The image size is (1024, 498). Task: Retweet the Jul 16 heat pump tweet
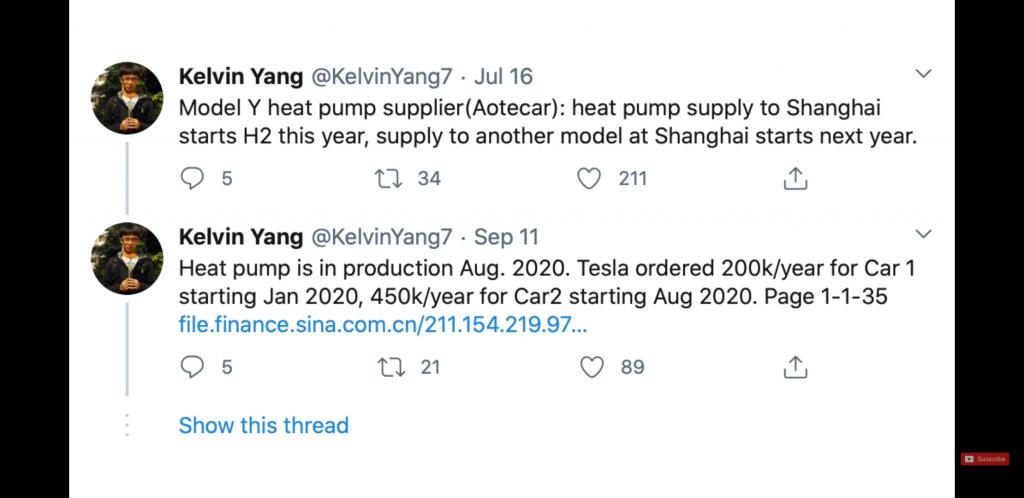(389, 178)
